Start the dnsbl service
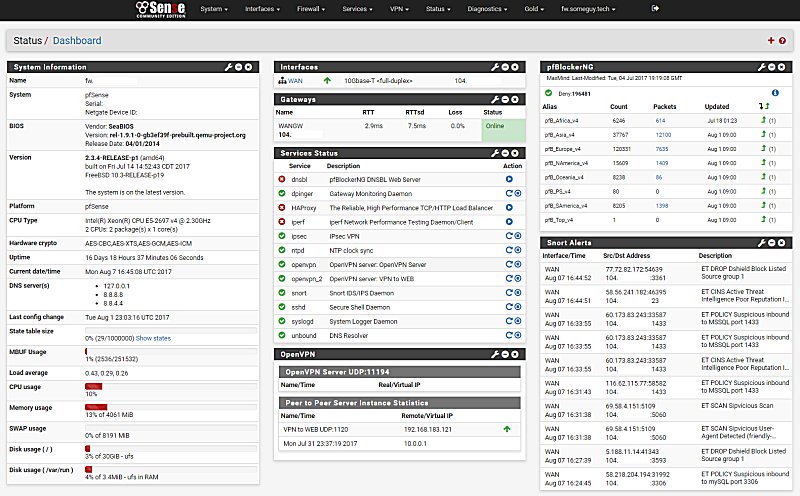 tap(511, 178)
